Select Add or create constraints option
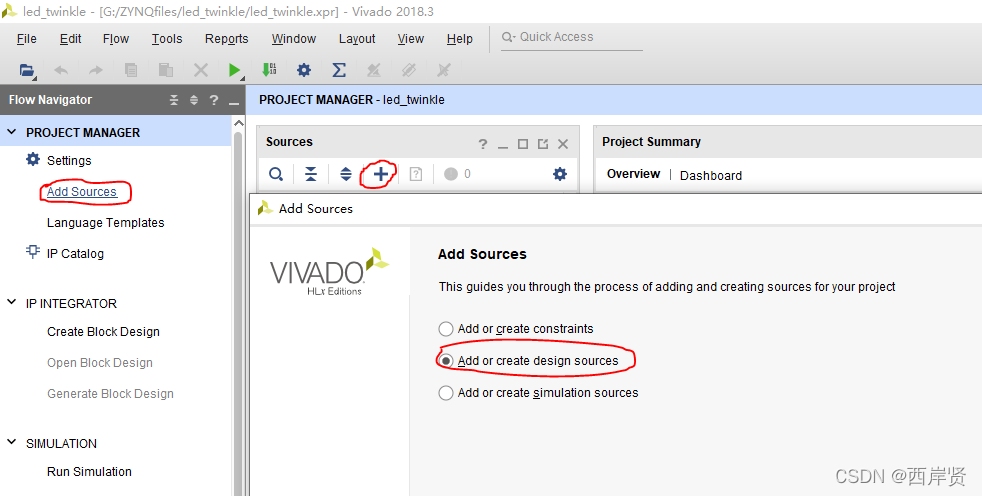 [x=446, y=329]
